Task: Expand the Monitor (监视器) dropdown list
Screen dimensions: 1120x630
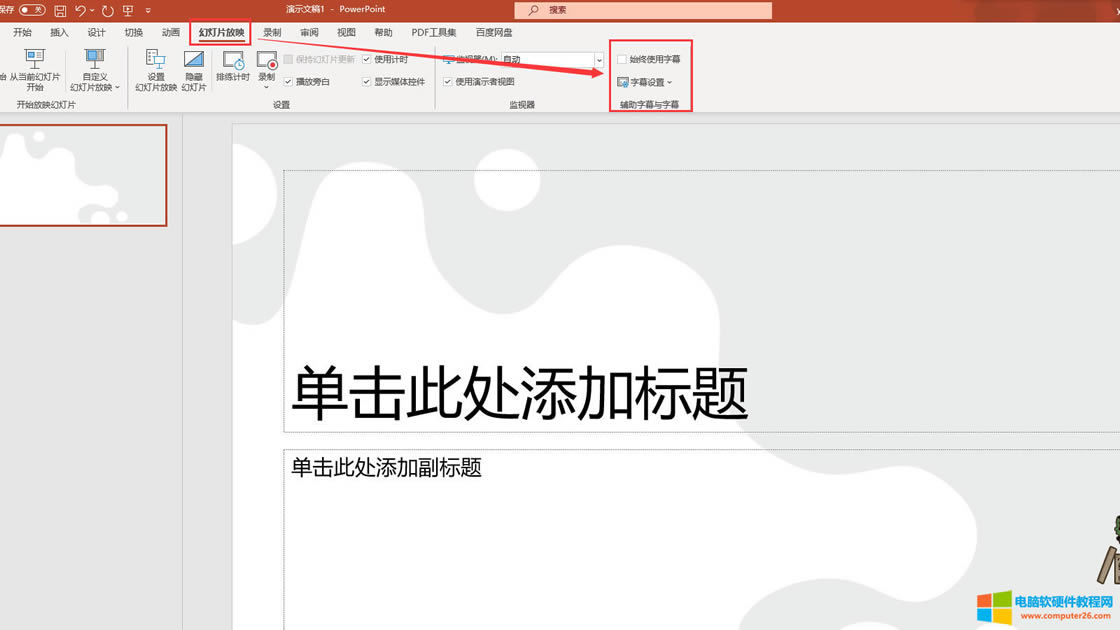Action: click(599, 60)
